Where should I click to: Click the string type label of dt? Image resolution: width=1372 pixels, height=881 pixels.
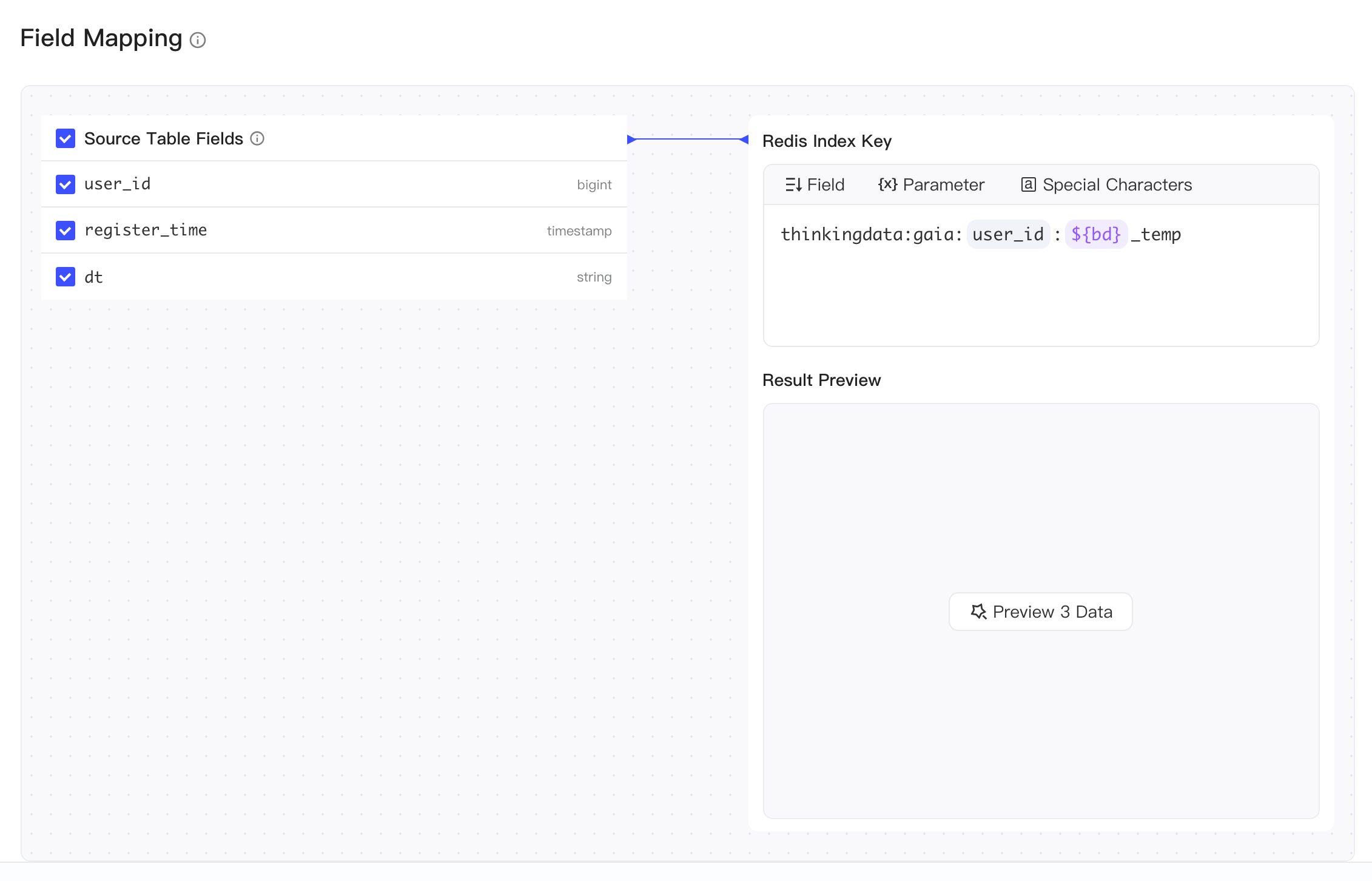[x=594, y=277]
